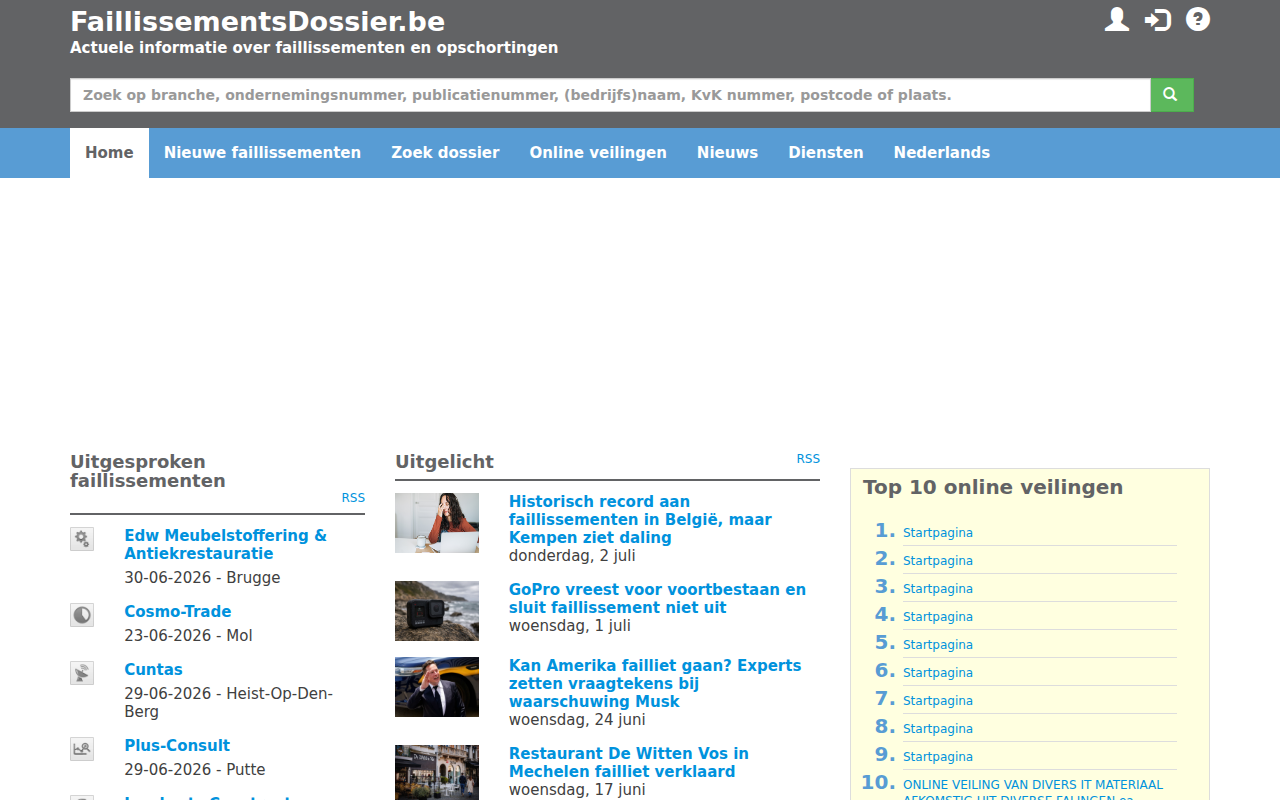Click the date woensdag, 24 juni
The width and height of the screenshot is (1280, 800).
click(577, 720)
